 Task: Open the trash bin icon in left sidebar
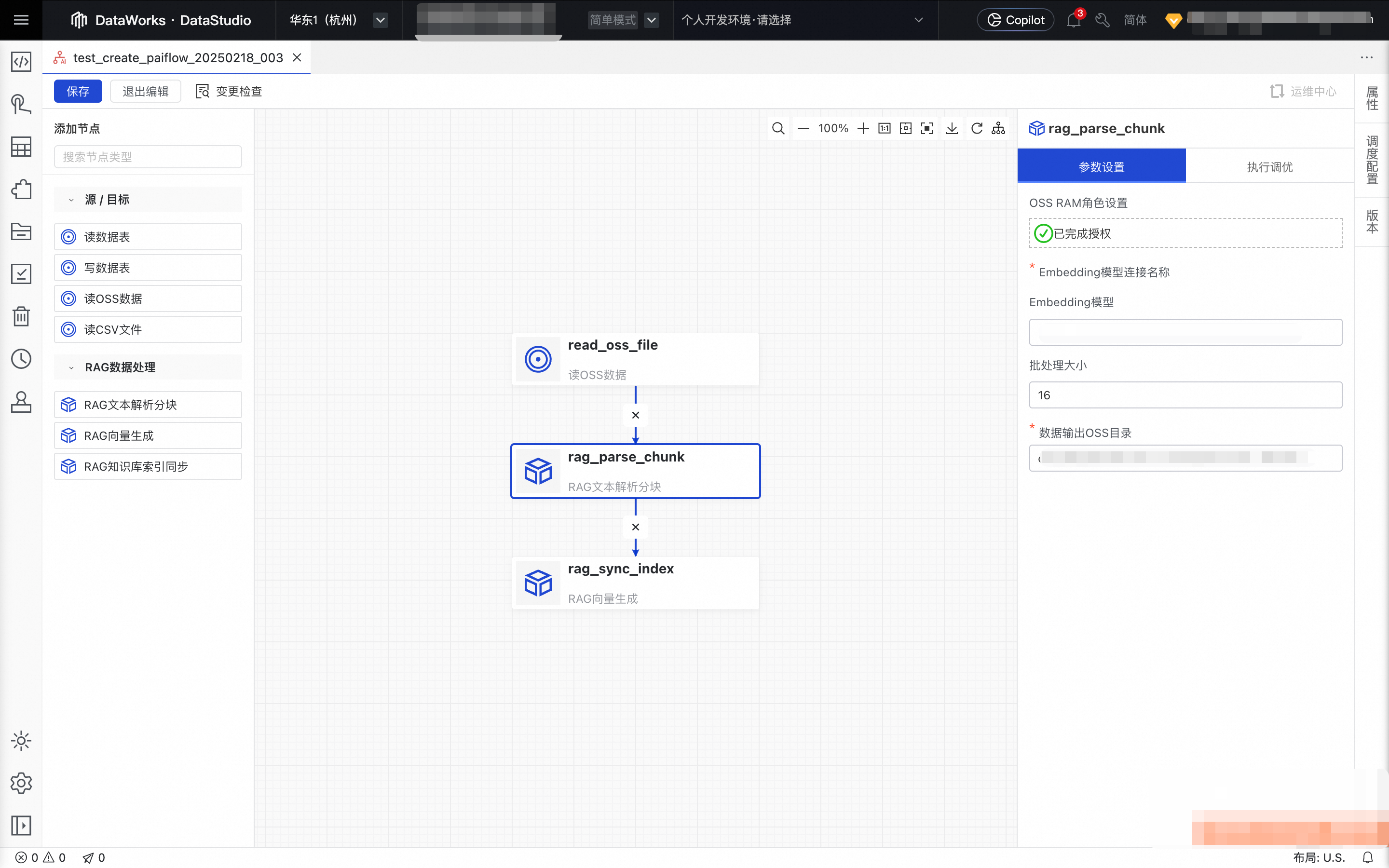pyautogui.click(x=21, y=316)
